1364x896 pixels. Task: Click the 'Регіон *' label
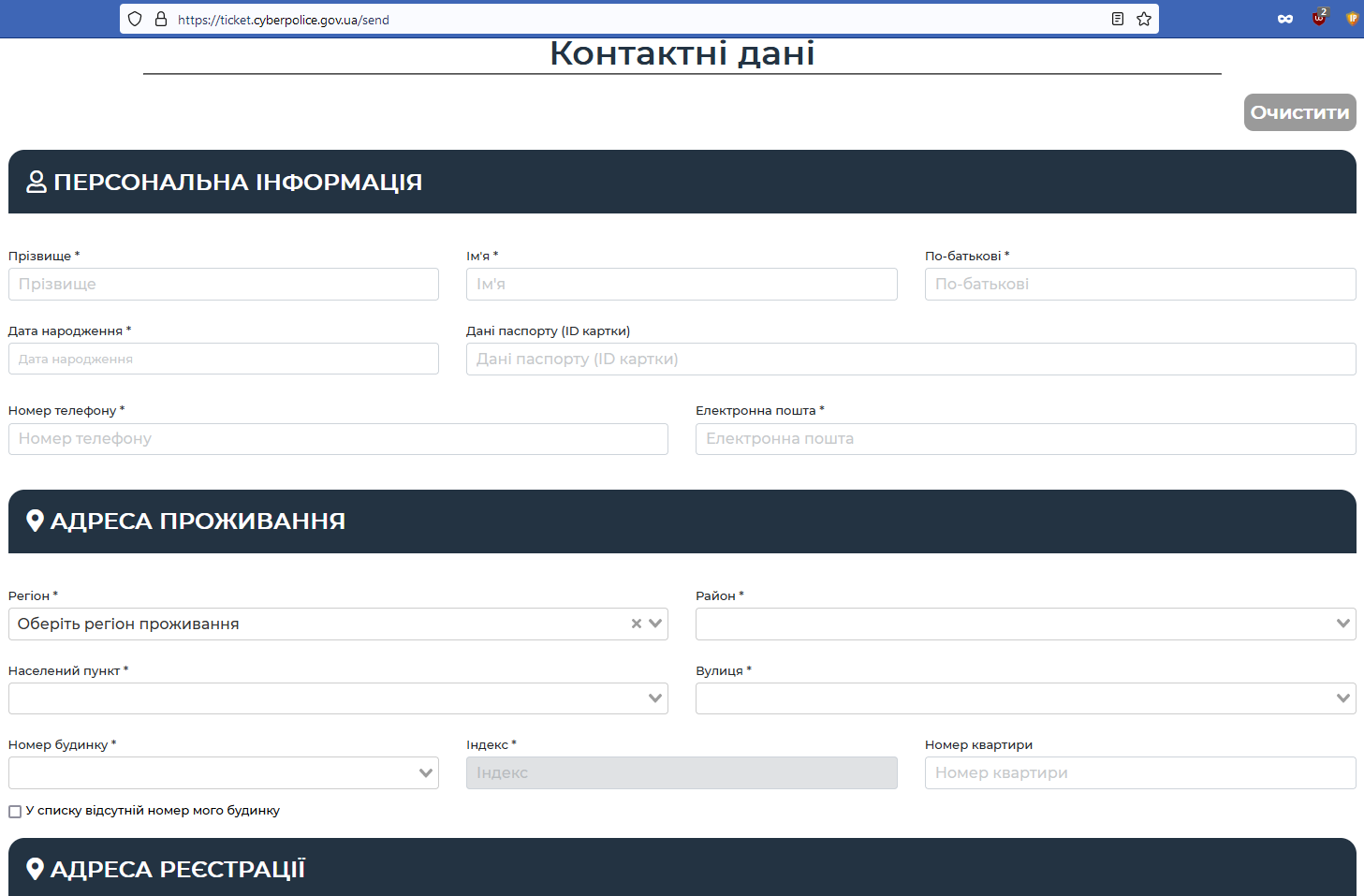point(33,595)
